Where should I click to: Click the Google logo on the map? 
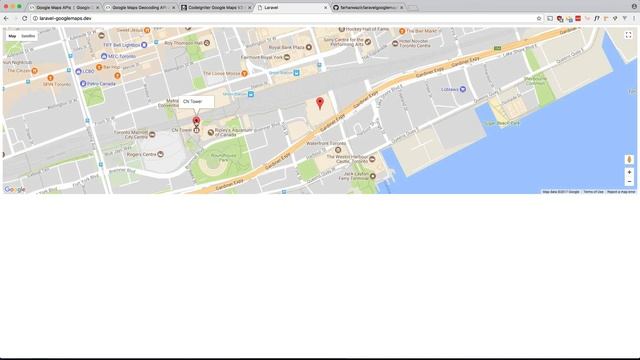(15, 189)
